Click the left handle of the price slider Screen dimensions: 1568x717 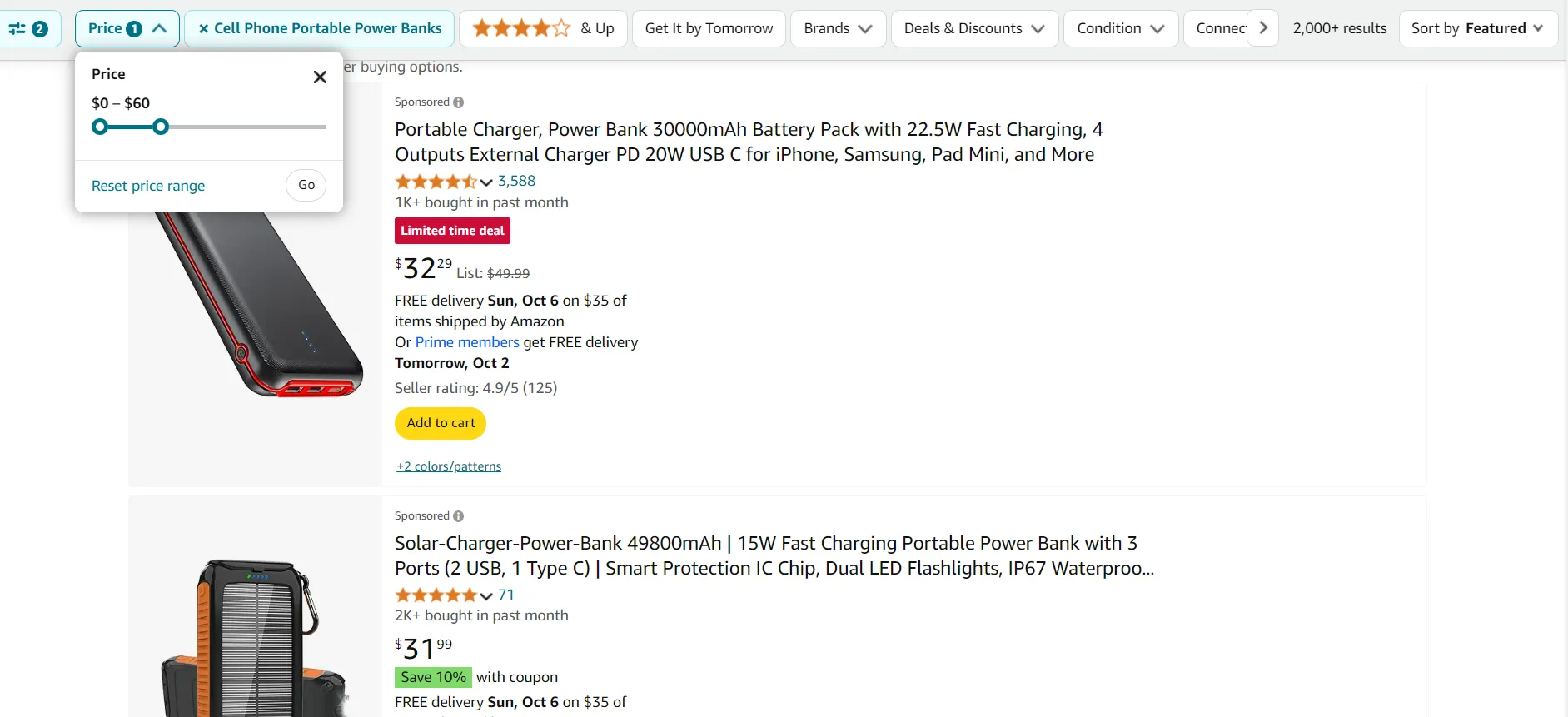point(100,127)
